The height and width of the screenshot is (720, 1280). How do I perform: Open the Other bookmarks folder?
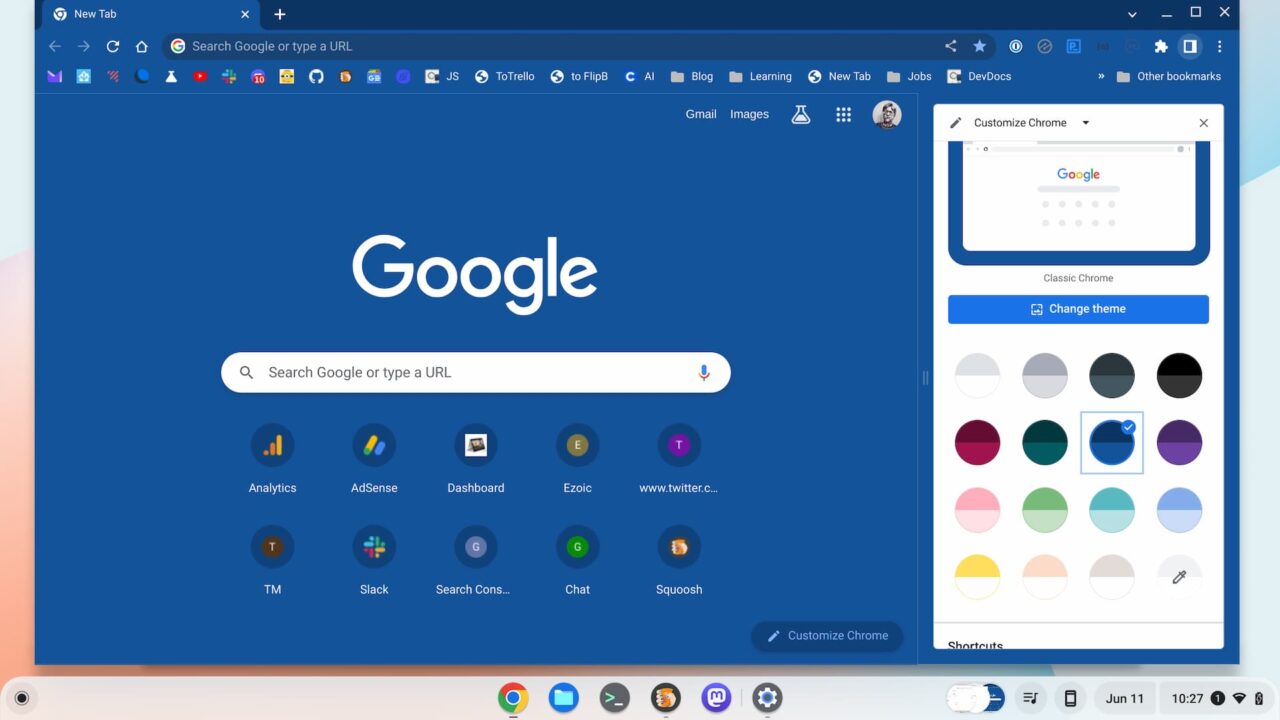pyautogui.click(x=1168, y=76)
